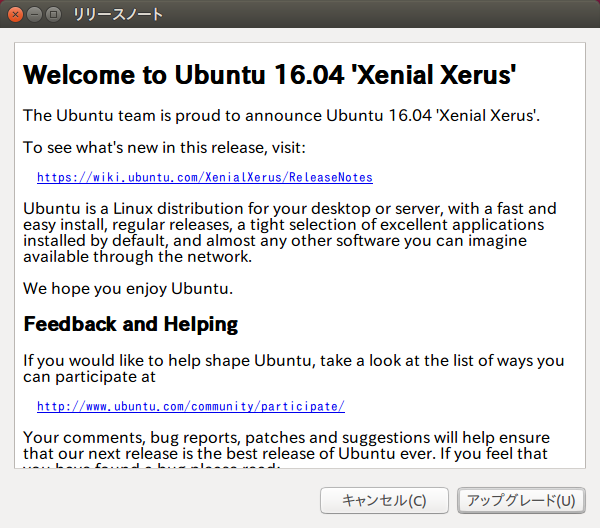Screen dimensions: 600x528
Task: Click the 'Ubuntu is a Linux distribution' paragraph
Action: click(x=290, y=233)
